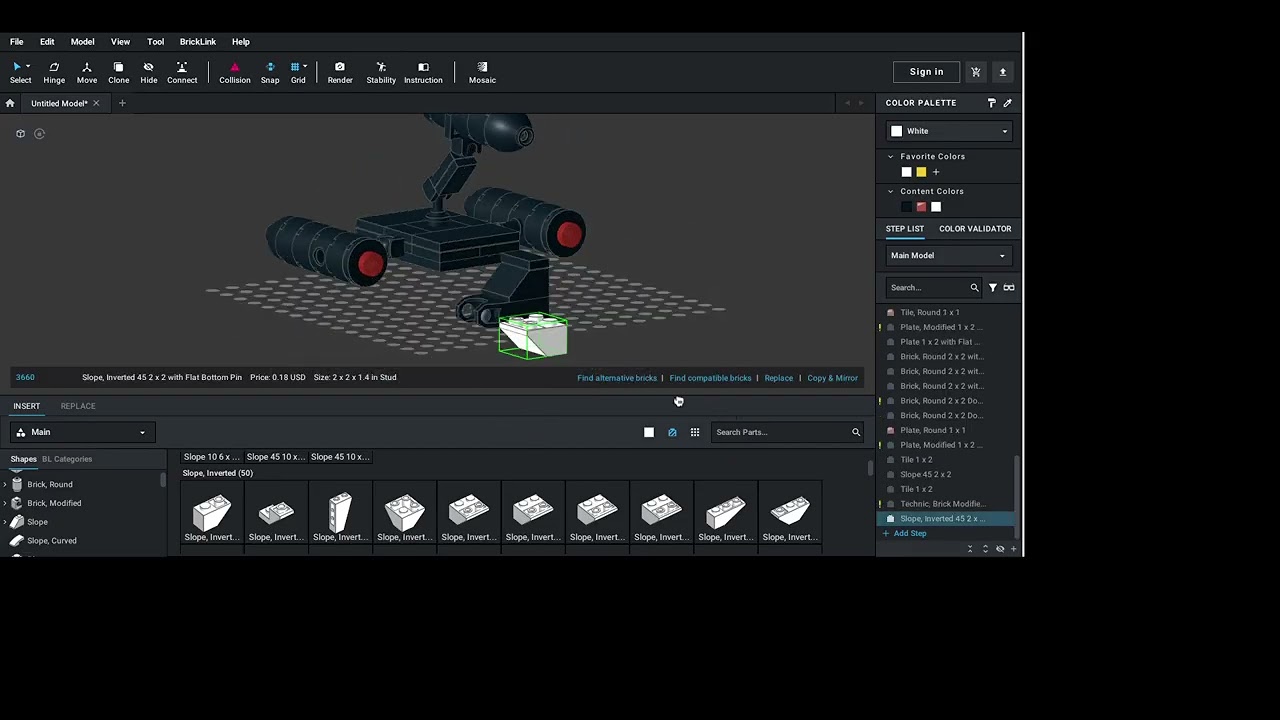Click the Copy & Mirror link

click(x=832, y=378)
